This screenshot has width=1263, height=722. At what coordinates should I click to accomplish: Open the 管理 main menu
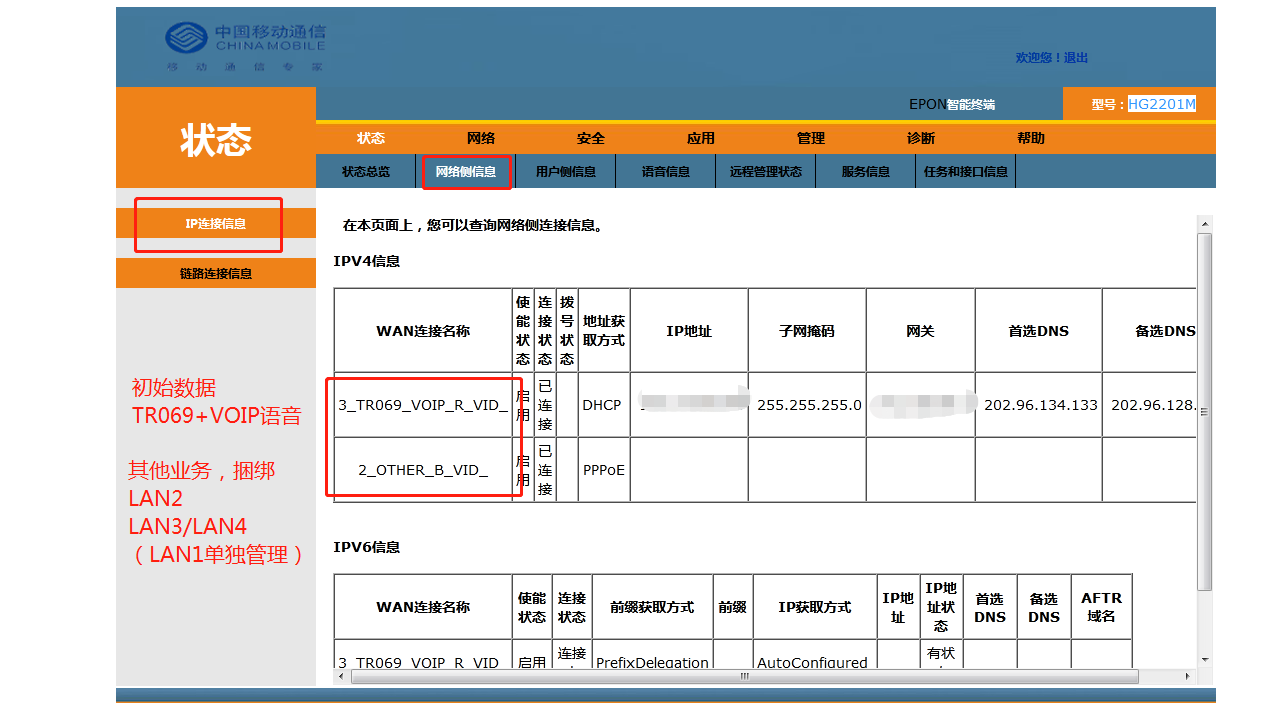(x=811, y=138)
